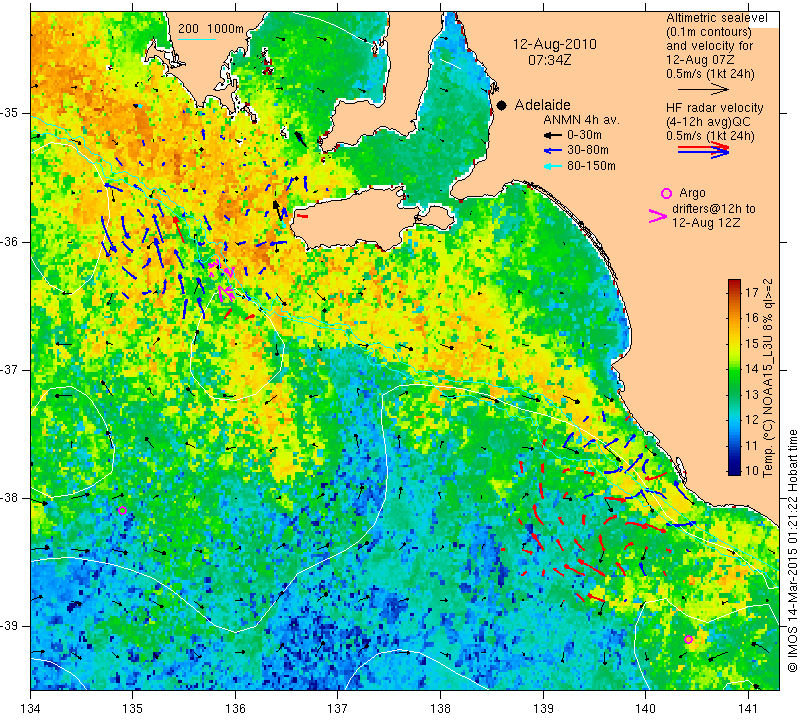Click the '12-Aug 12Z' drifter legend text

point(706,223)
